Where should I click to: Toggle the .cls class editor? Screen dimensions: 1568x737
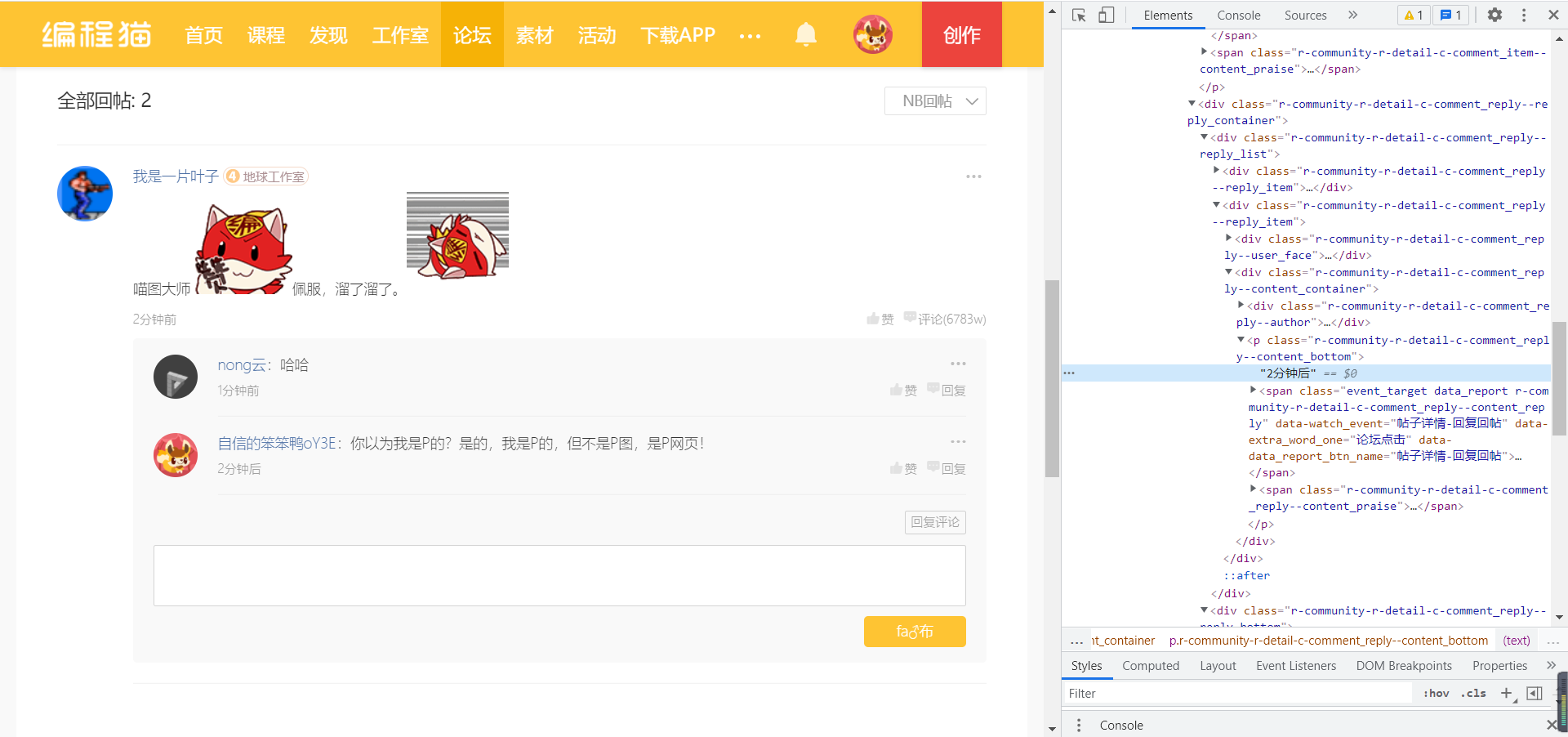pyautogui.click(x=1475, y=693)
